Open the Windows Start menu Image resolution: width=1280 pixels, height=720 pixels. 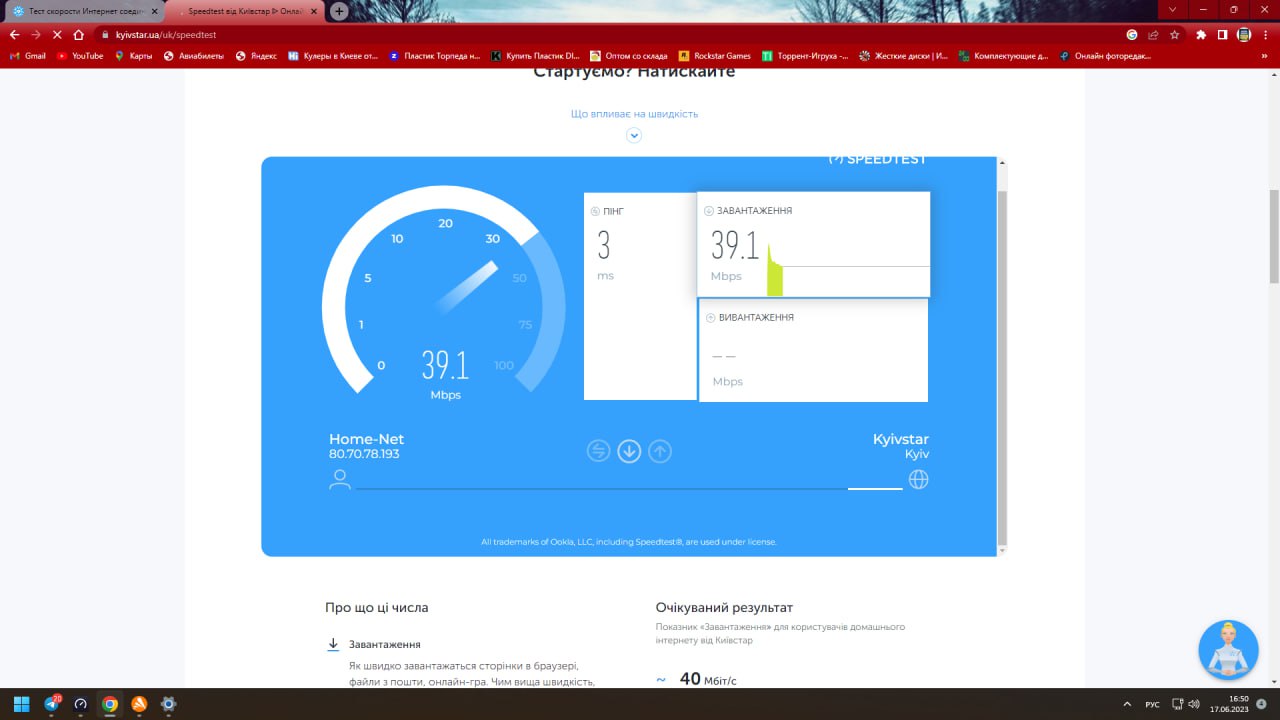point(21,704)
